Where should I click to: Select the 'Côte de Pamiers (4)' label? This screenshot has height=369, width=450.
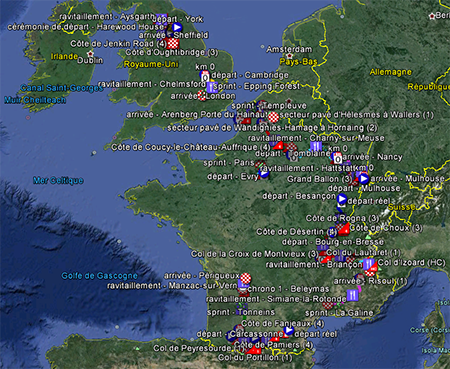[x=273, y=345]
